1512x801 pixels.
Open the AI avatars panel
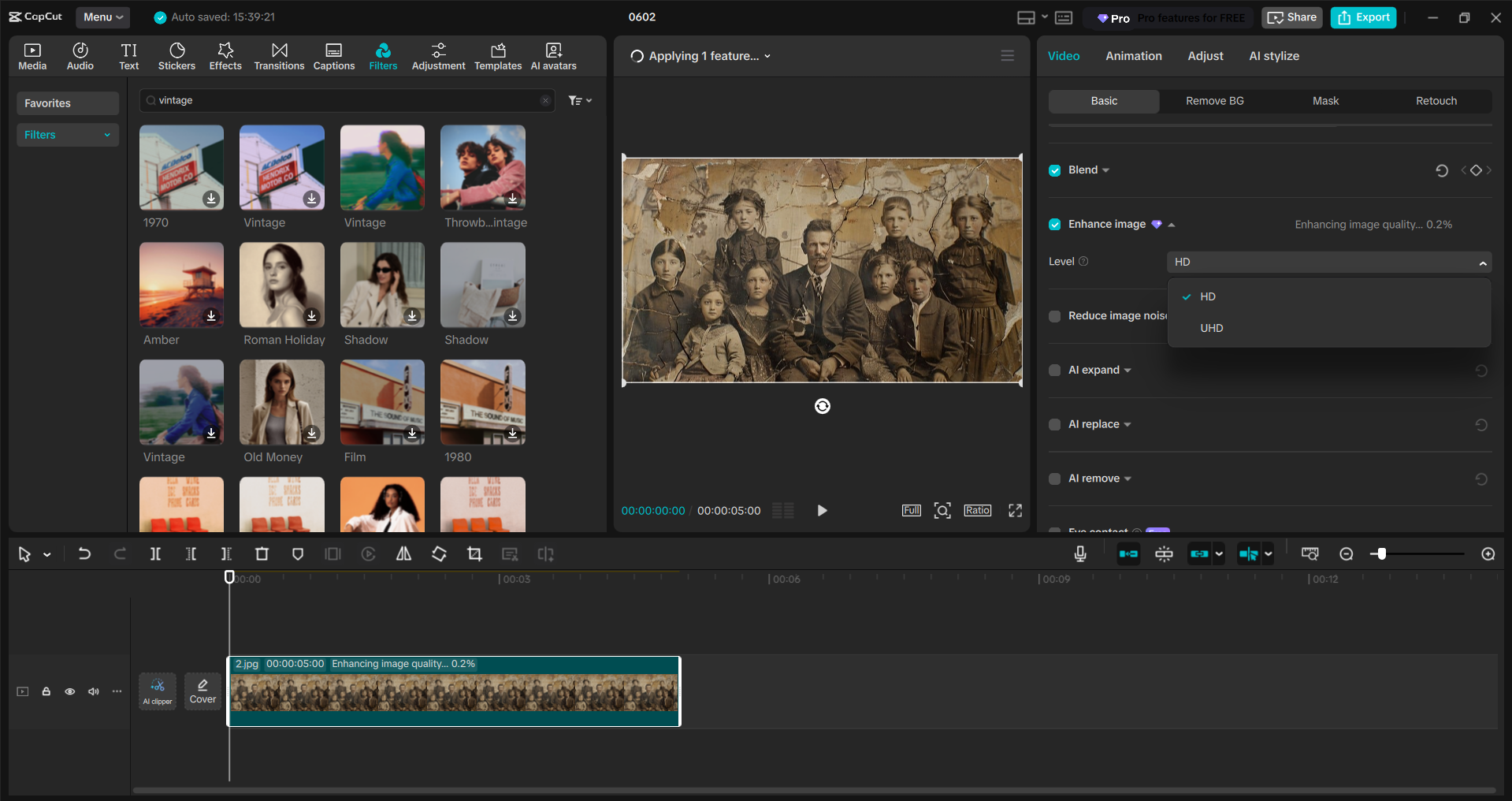552,55
